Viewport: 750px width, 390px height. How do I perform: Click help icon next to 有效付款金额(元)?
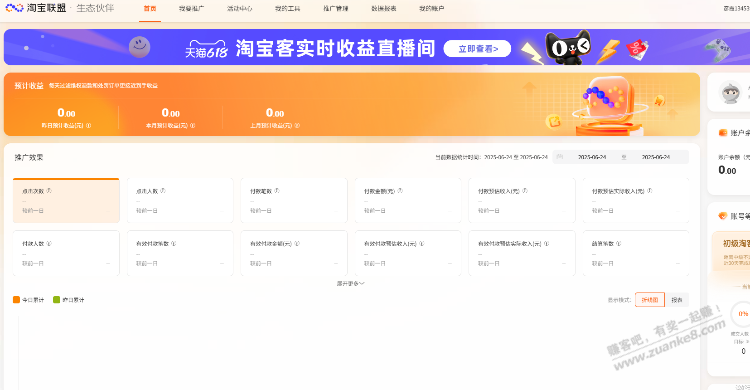[x=297, y=243]
